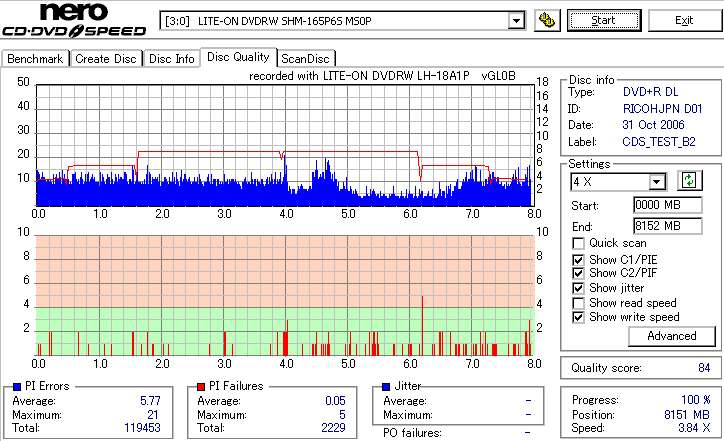This screenshot has height=441, width=724.
Task: Switch to the Benchmark tab
Action: pyautogui.click(x=35, y=59)
